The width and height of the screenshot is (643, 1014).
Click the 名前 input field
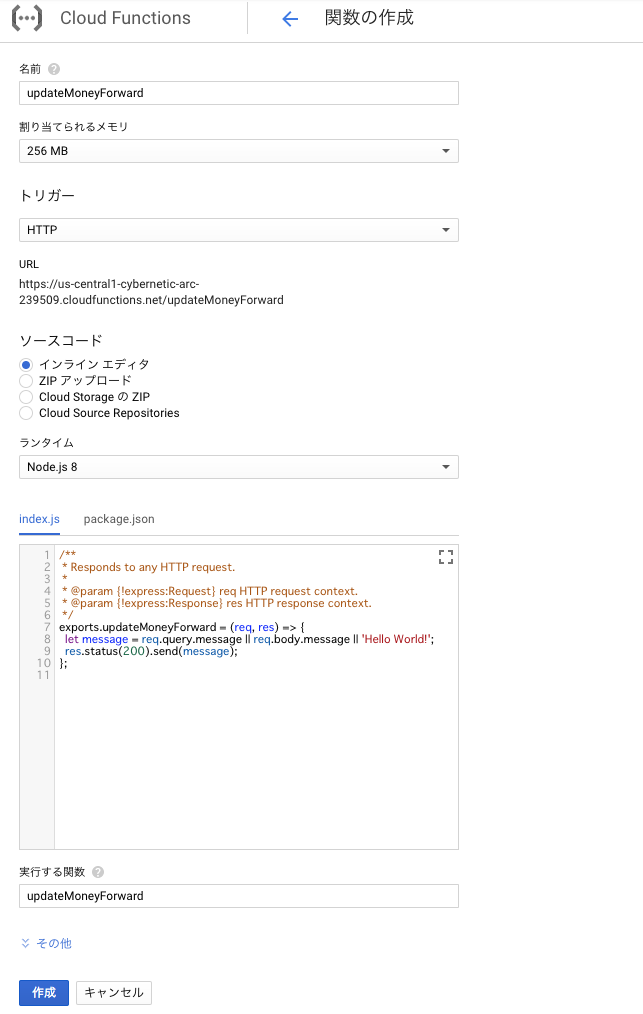(238, 92)
